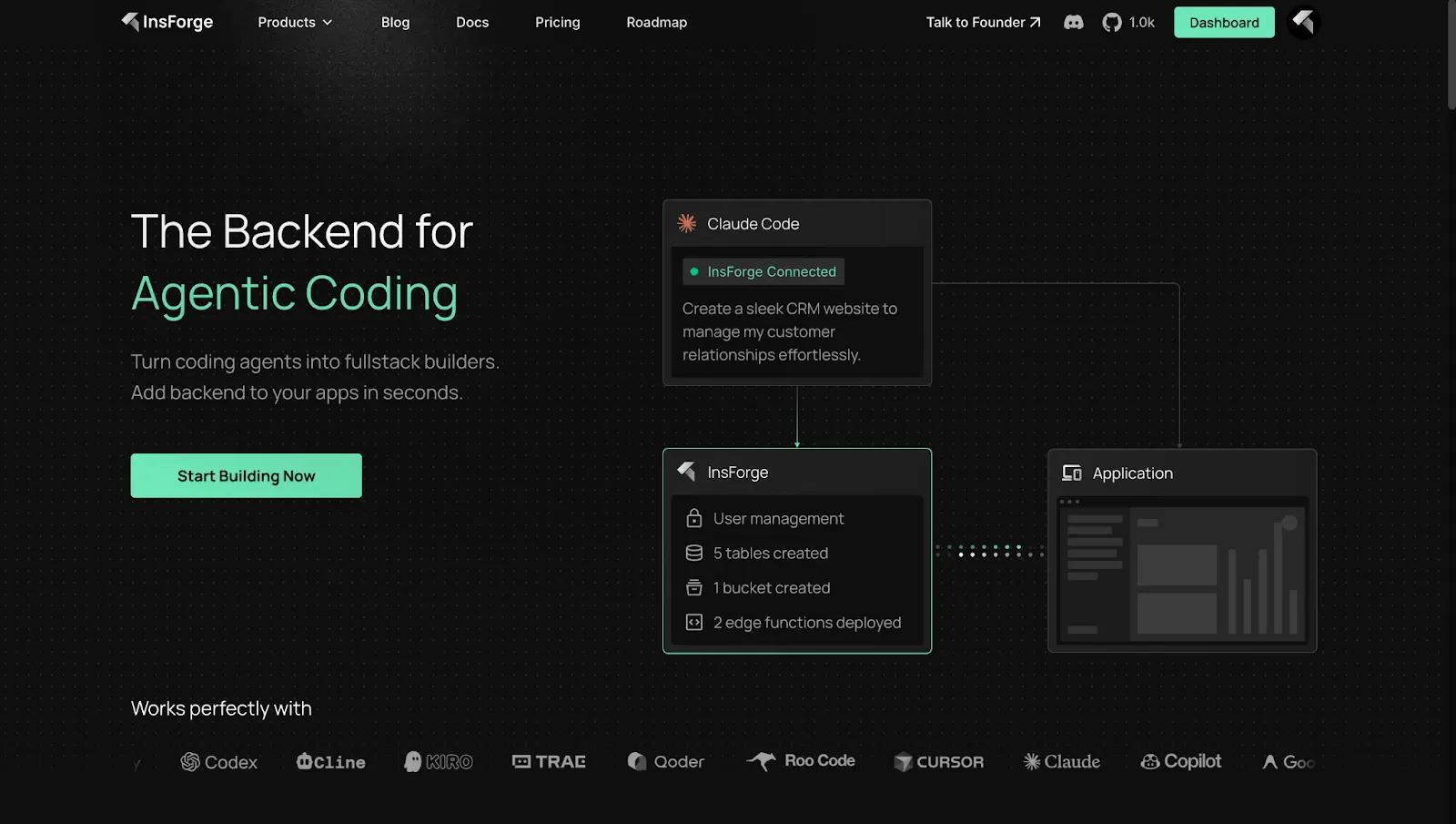Screen dimensions: 1456x824
Task: Click the InsForge logo in the top left
Action: 167,22
